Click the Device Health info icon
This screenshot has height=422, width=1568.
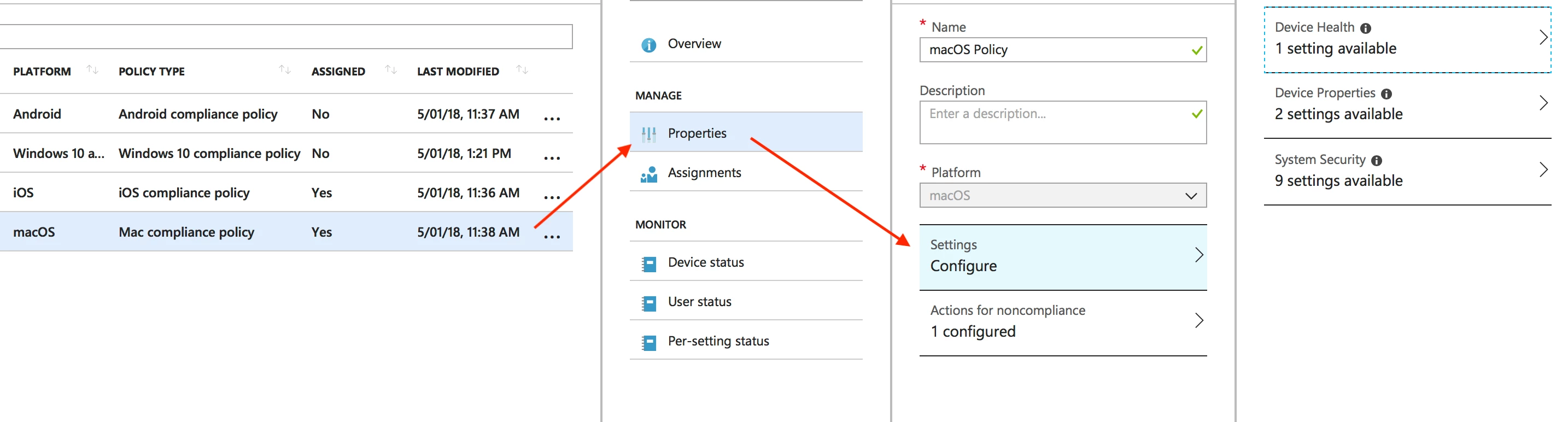(1365, 28)
